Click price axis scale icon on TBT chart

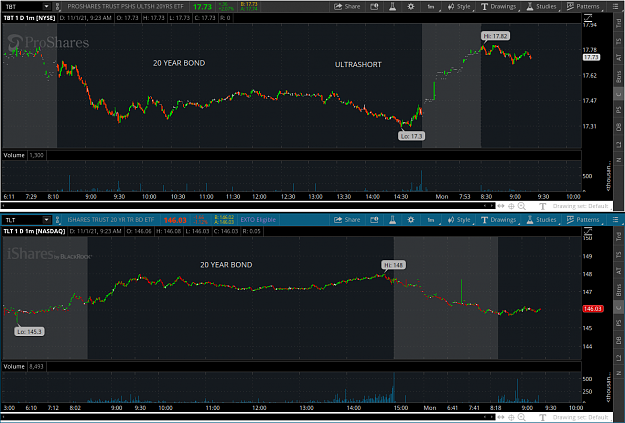(x=588, y=18)
